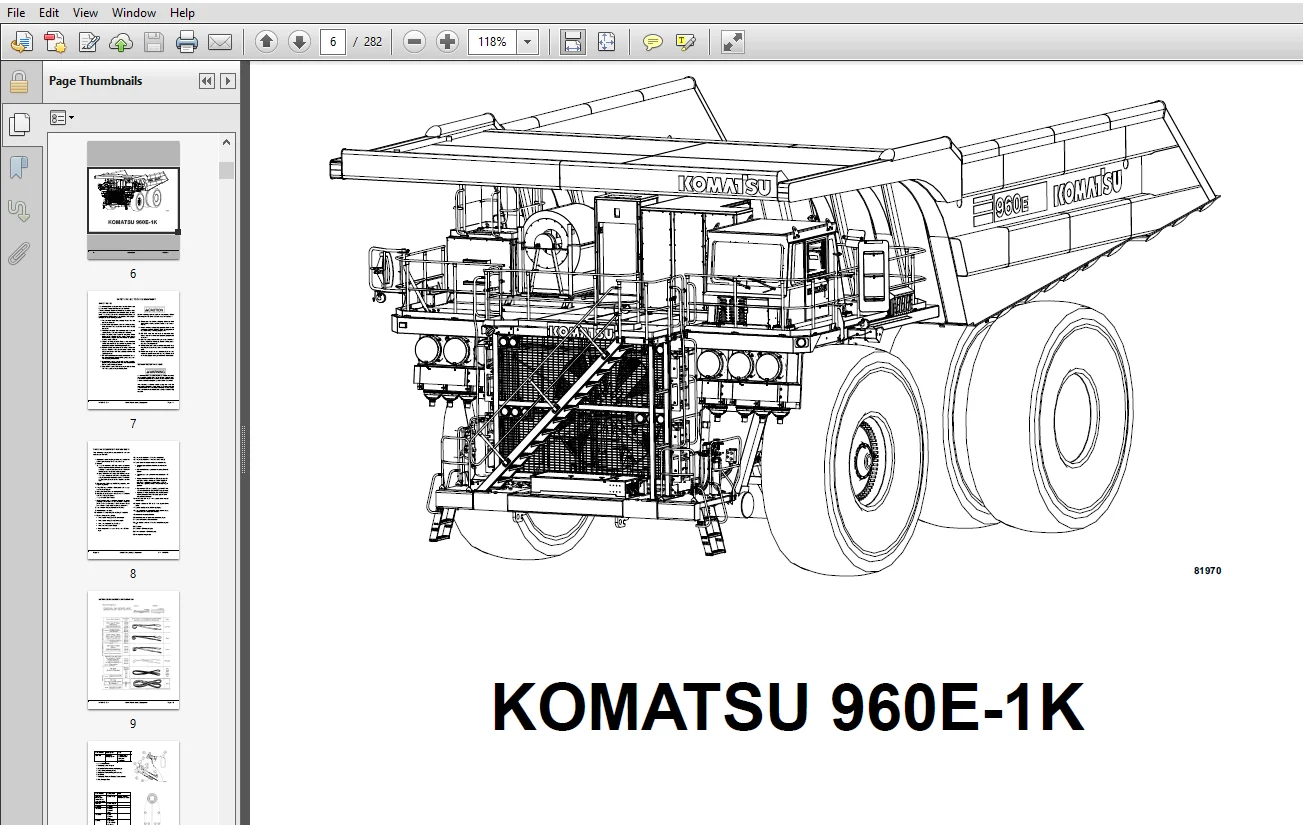Viewport: 1303px width, 825px height.
Task: Click the '6' label under first thumbnail
Action: (x=133, y=274)
